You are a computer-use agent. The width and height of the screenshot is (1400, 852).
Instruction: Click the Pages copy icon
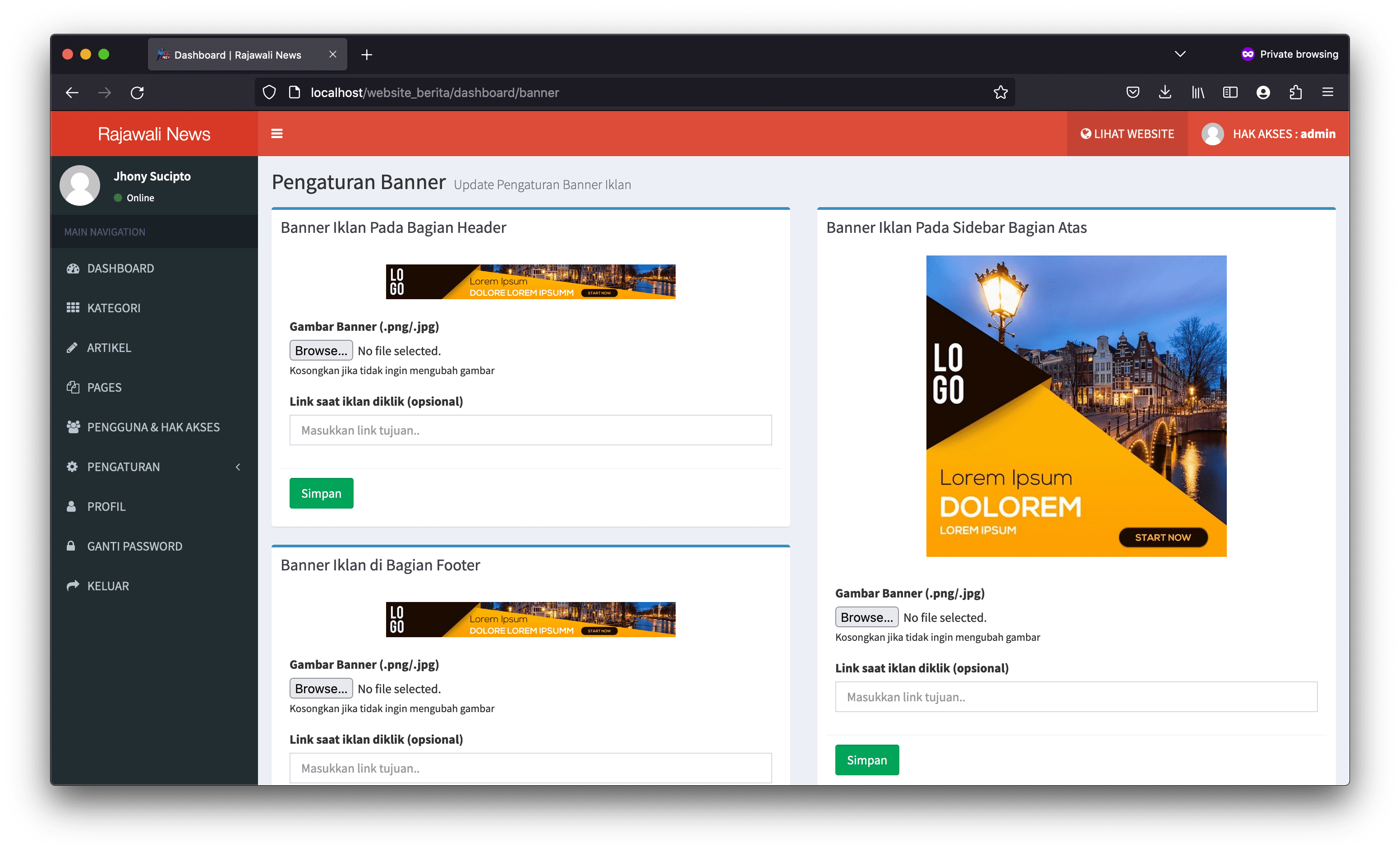pyautogui.click(x=73, y=387)
